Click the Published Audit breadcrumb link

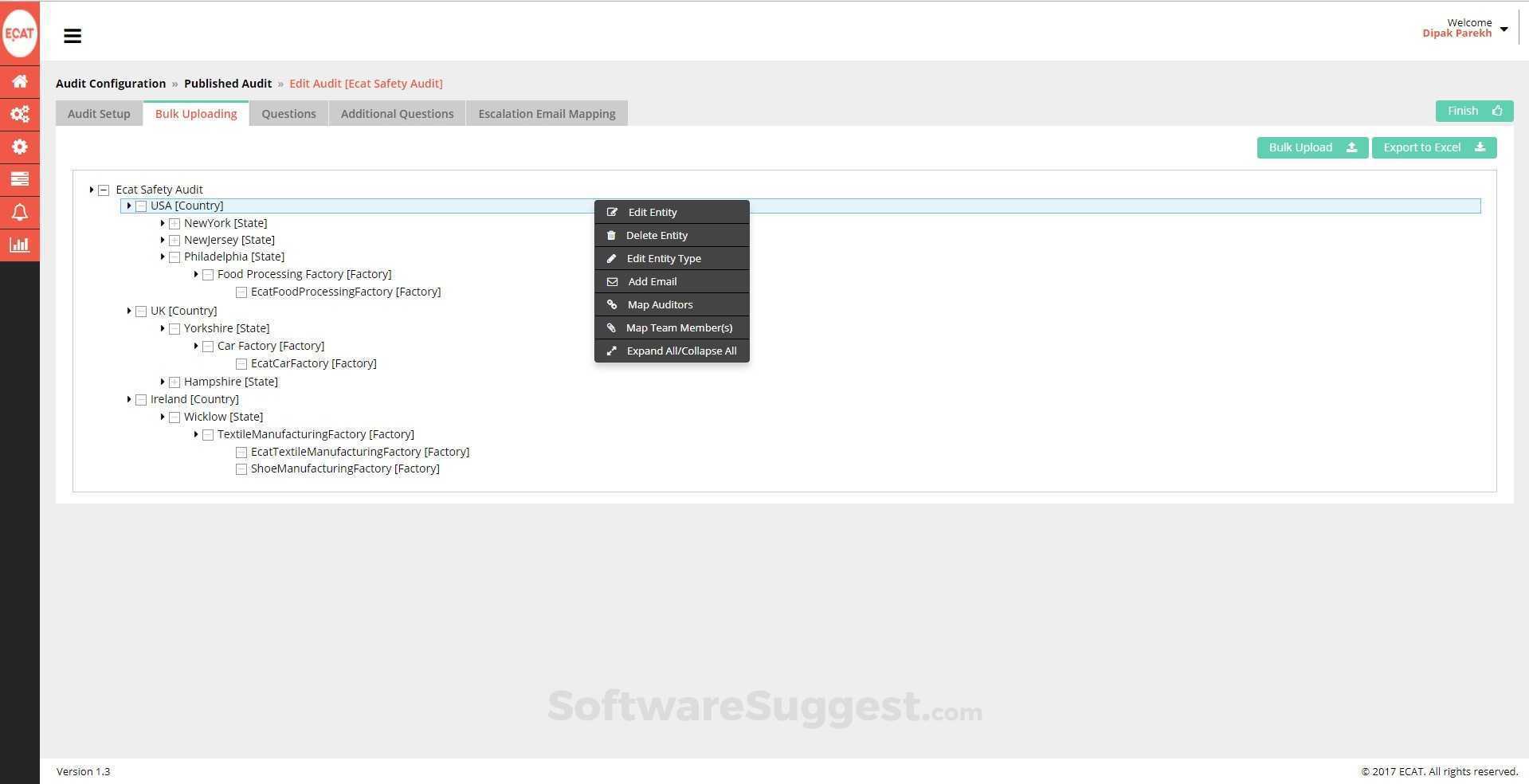pyautogui.click(x=228, y=83)
